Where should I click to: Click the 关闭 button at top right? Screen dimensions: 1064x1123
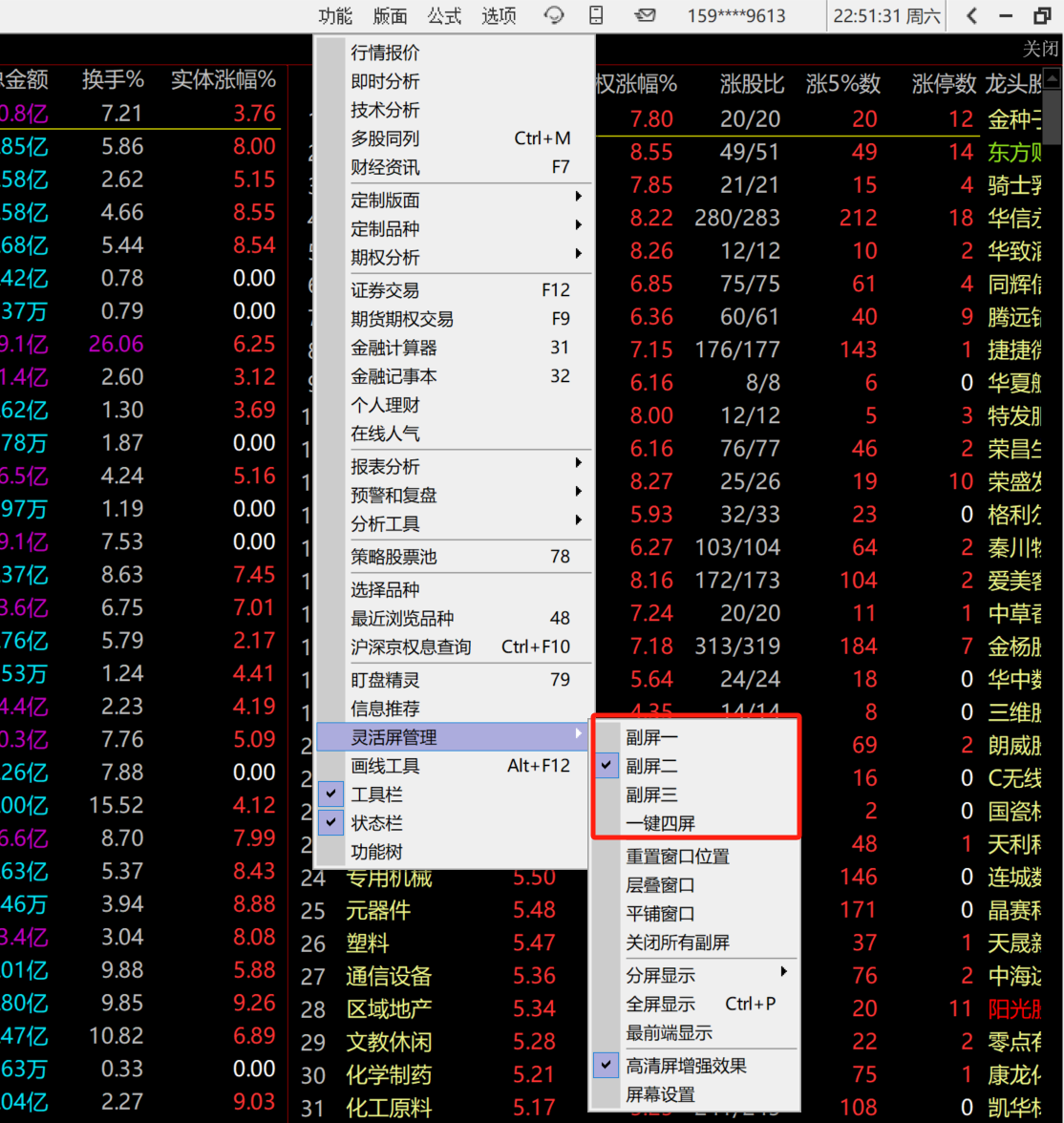pyautogui.click(x=1040, y=49)
